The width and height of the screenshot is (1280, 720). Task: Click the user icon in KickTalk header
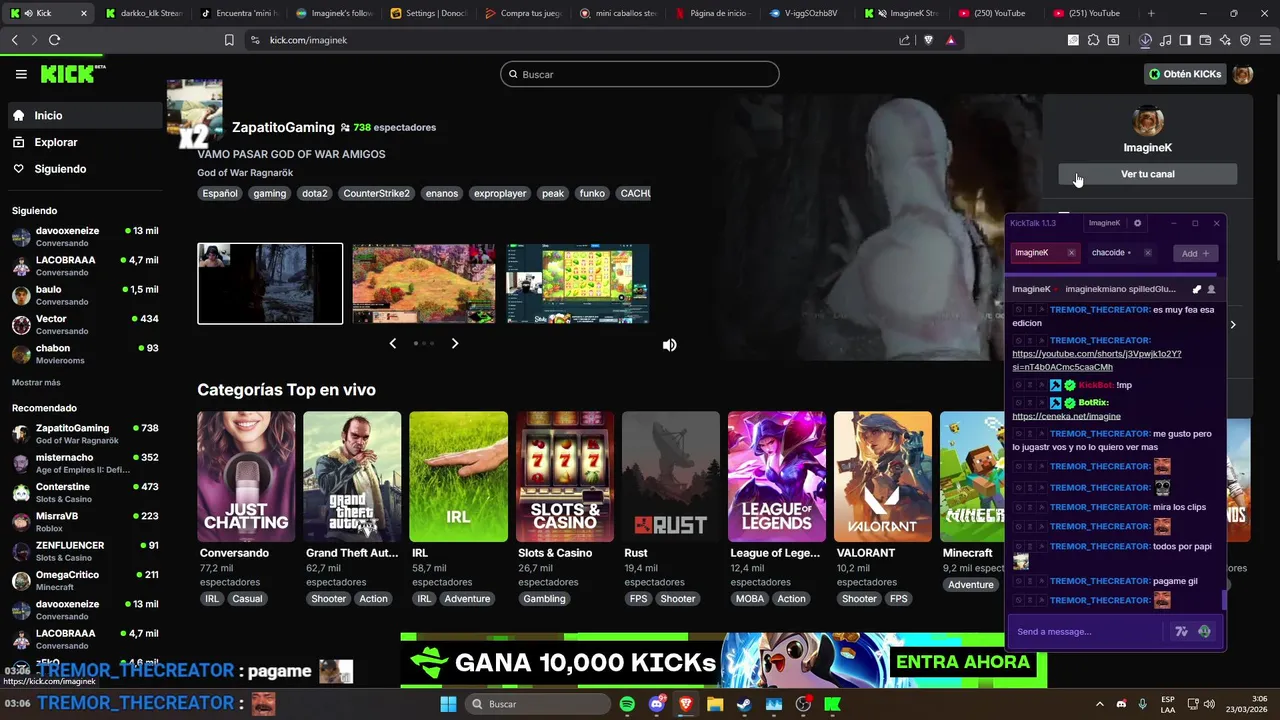click(1211, 289)
